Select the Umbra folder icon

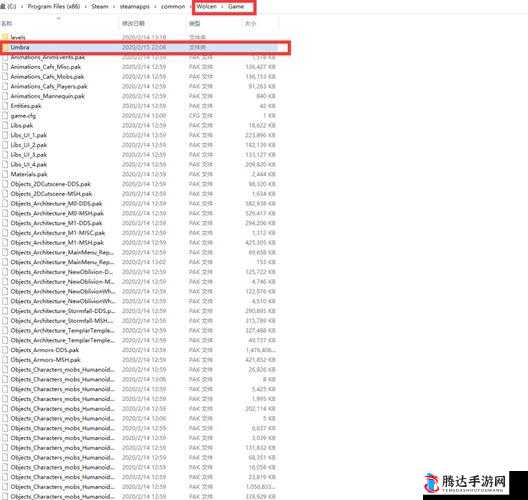5,47
